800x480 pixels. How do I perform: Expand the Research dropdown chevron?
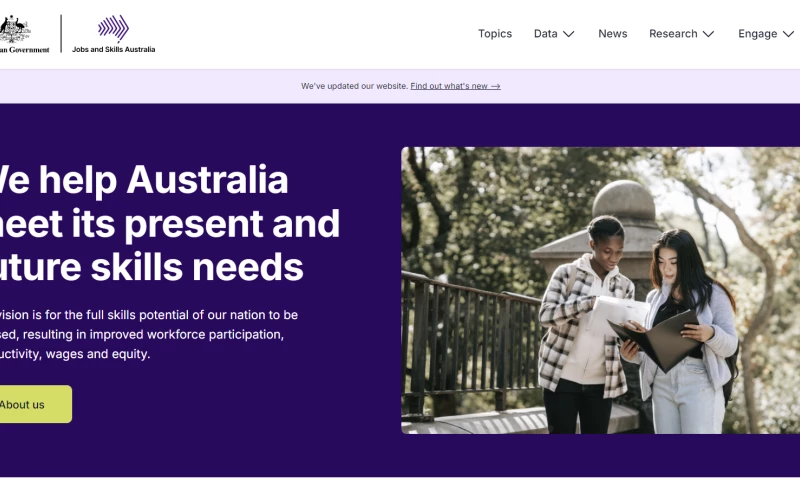pos(708,34)
